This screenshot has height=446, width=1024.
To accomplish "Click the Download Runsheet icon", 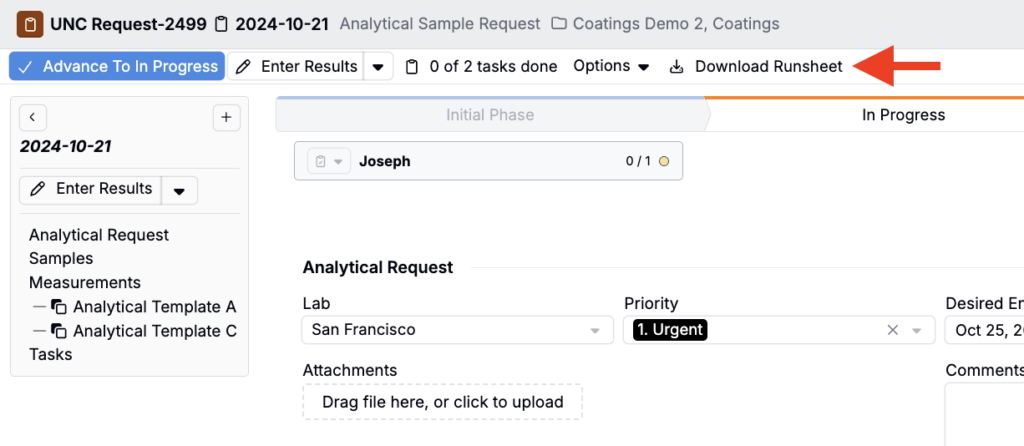I will (x=677, y=67).
